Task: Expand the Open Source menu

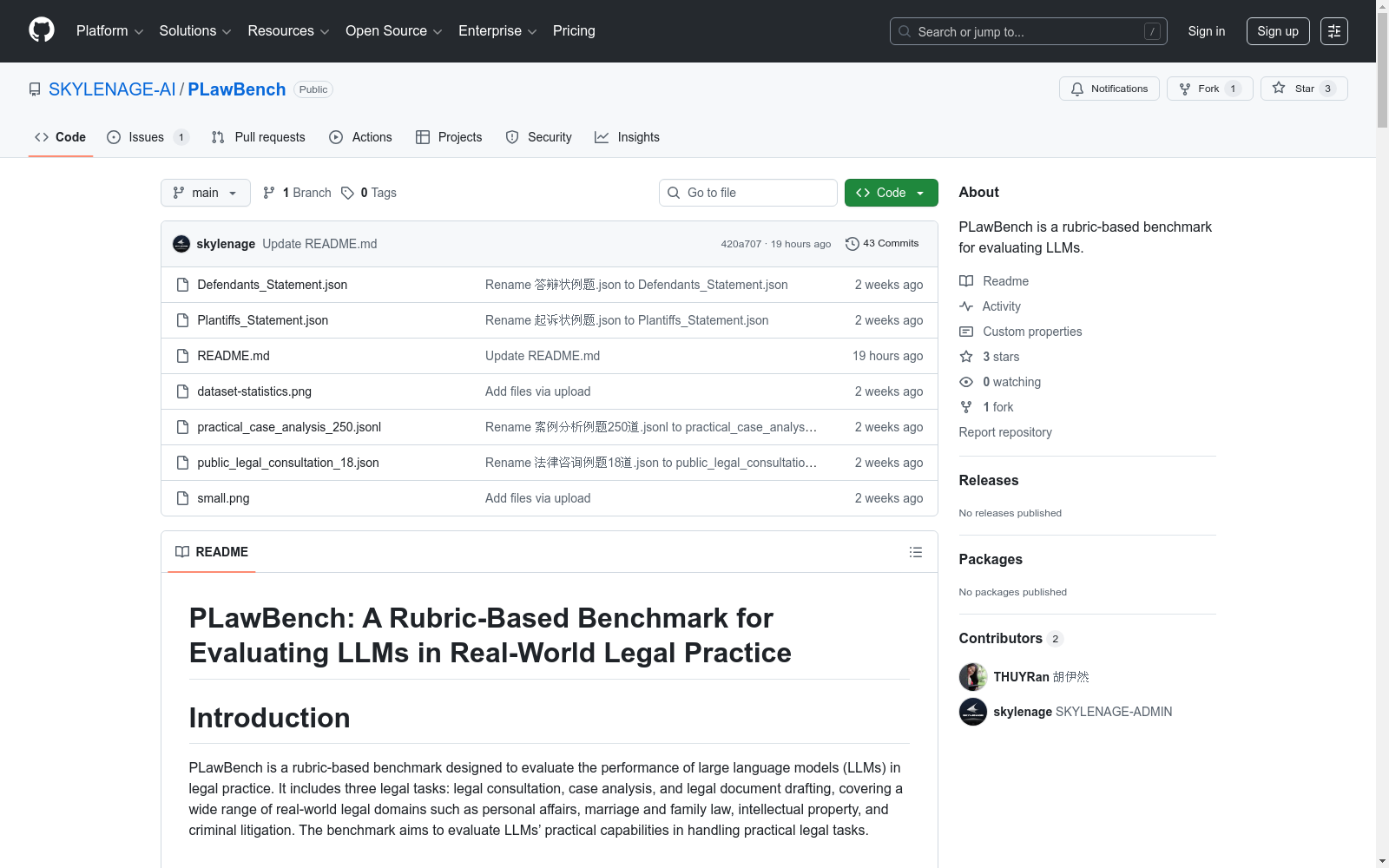Action: [394, 31]
